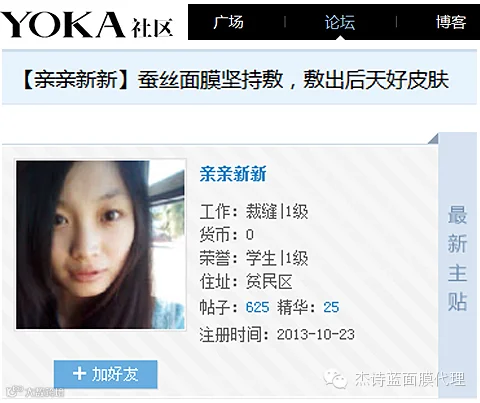The width and height of the screenshot is (480, 403).
Task: Click the 货币 value 0
Action: [x=250, y=235]
